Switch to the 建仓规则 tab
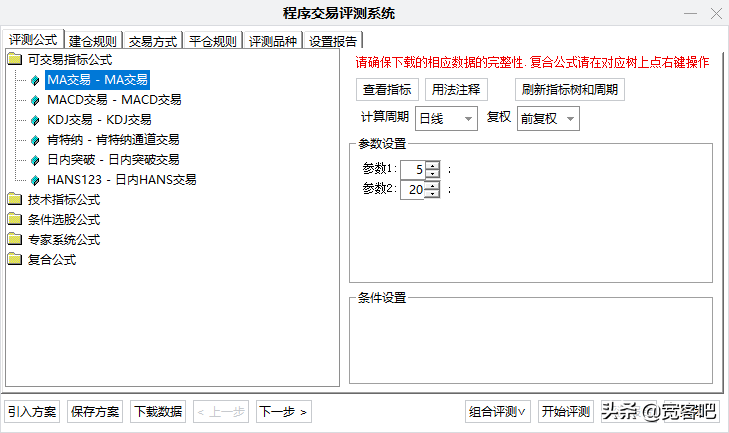Viewport: 729px width, 433px height. pyautogui.click(x=94, y=41)
